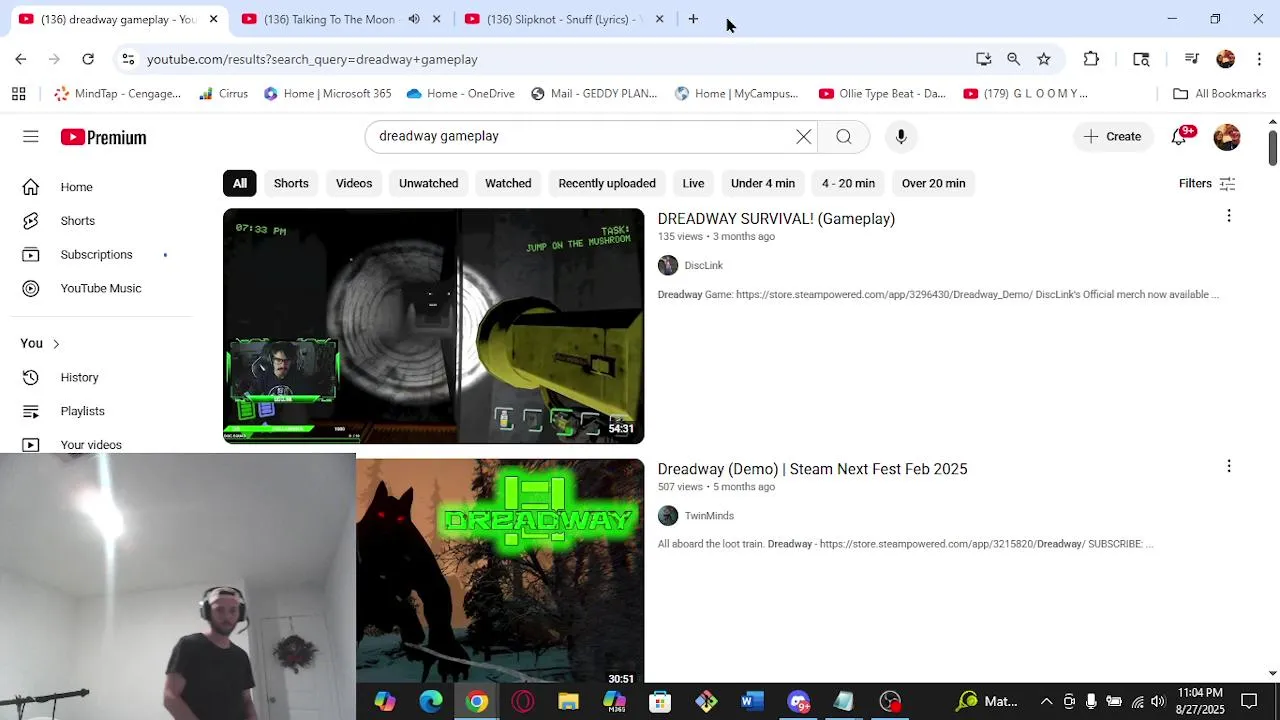This screenshot has width=1280, height=720.
Task: Open the Chrome three-dot menu
Action: [x=1259, y=59]
